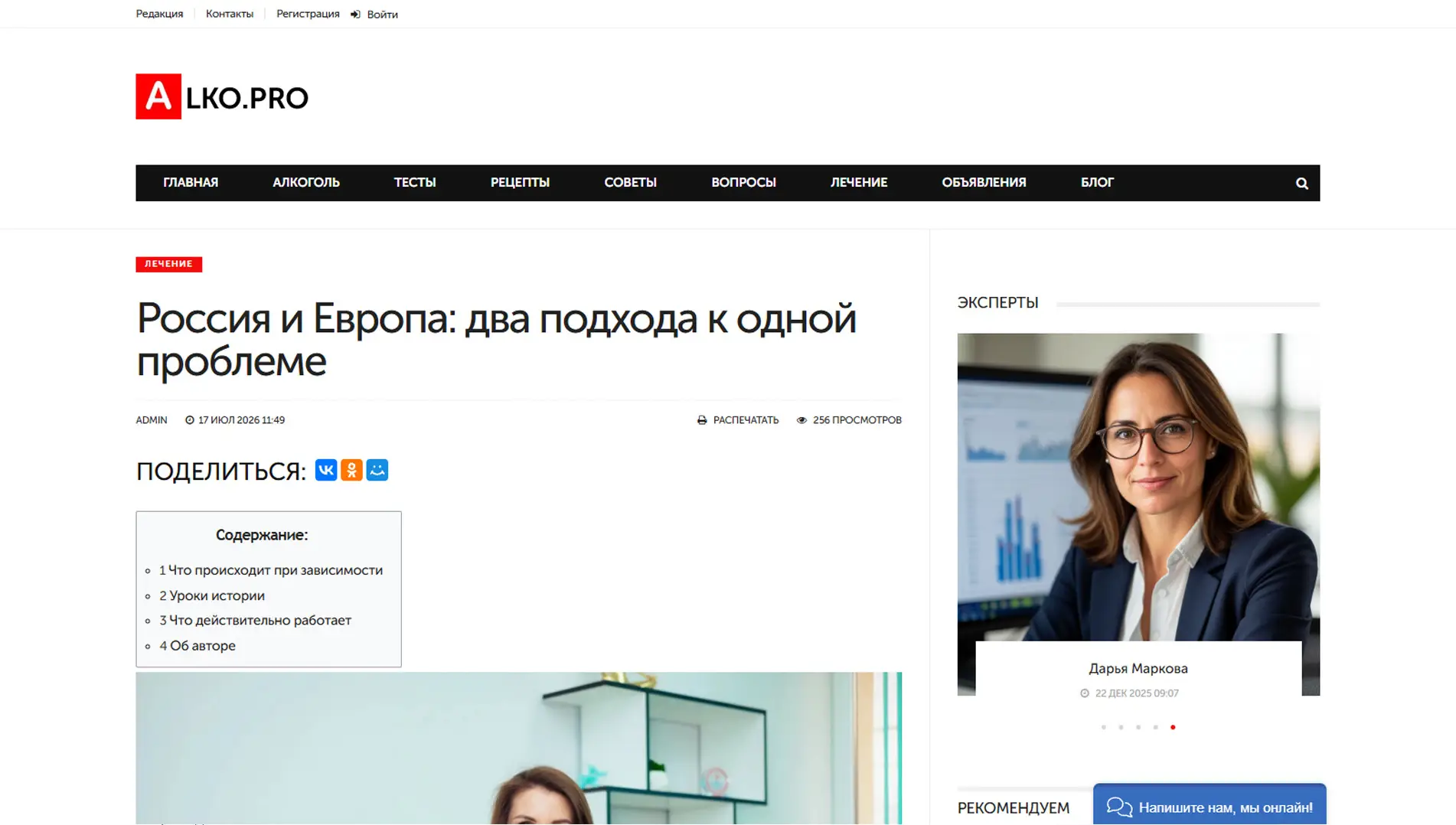Click the login arrow icon beside Войти

coord(356,15)
